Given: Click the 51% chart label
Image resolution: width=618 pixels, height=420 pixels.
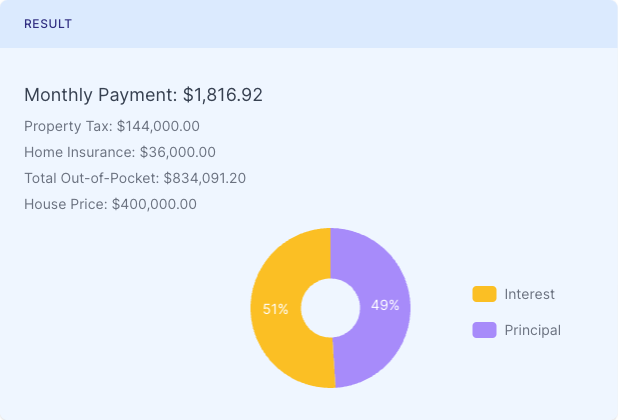Looking at the screenshot, I should (x=276, y=309).
